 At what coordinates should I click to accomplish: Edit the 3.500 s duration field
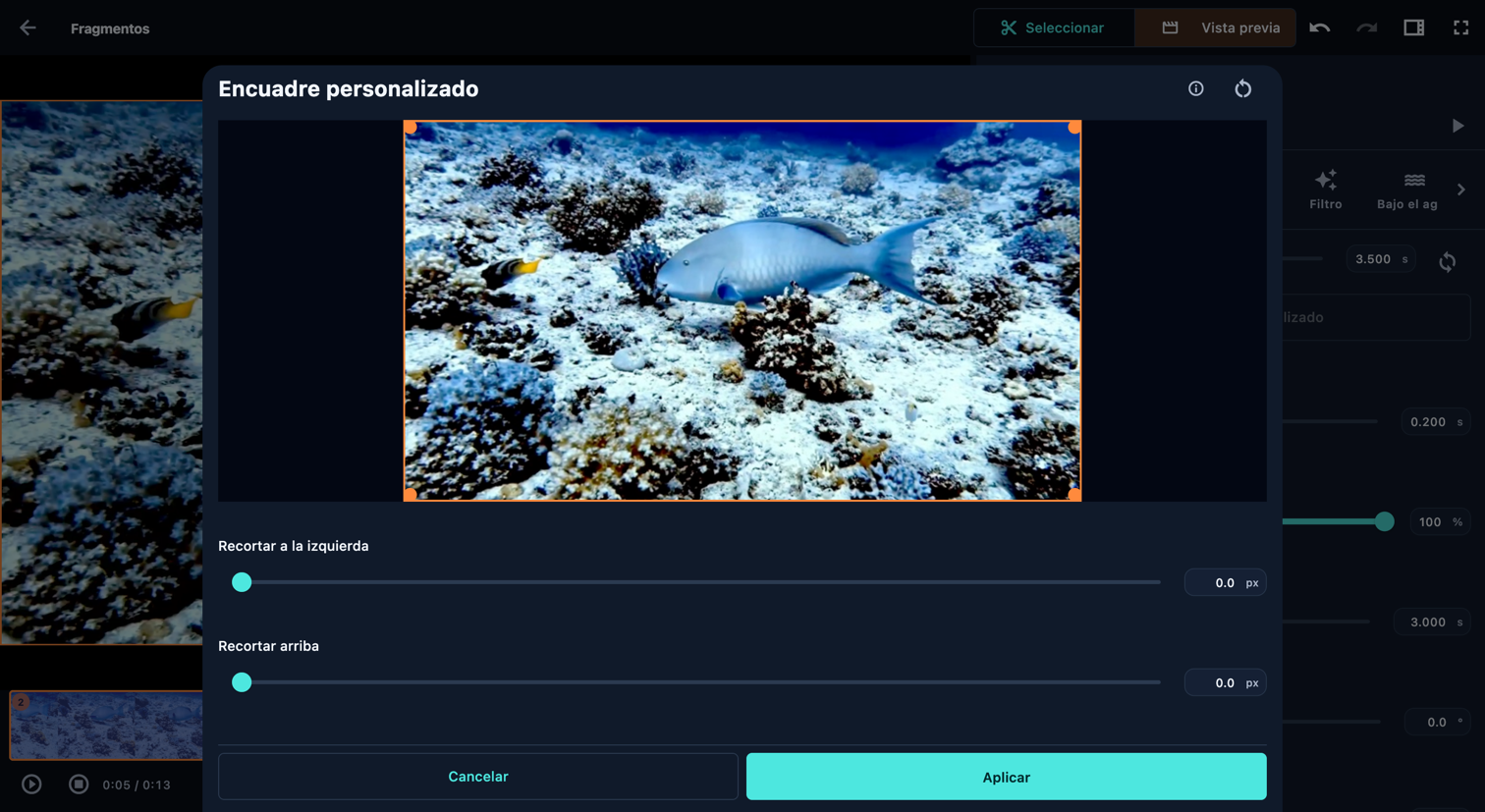(1380, 259)
